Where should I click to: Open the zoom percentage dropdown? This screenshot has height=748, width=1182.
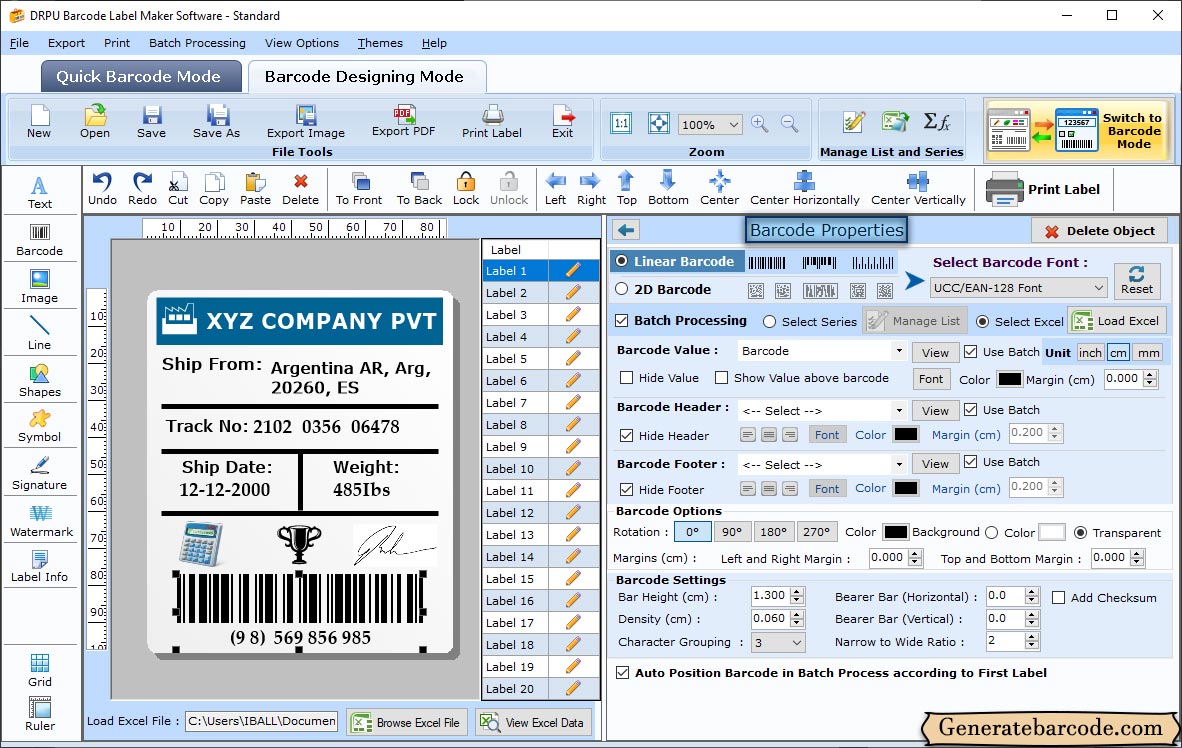[x=710, y=124]
